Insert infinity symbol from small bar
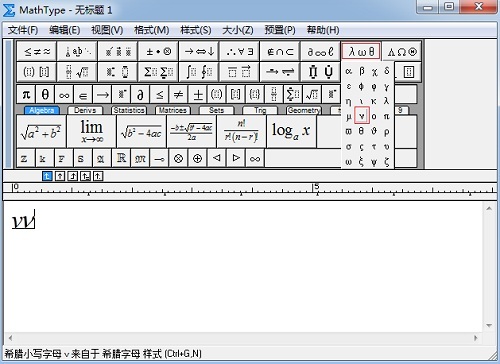The width and height of the screenshot is (500, 364). point(64,95)
